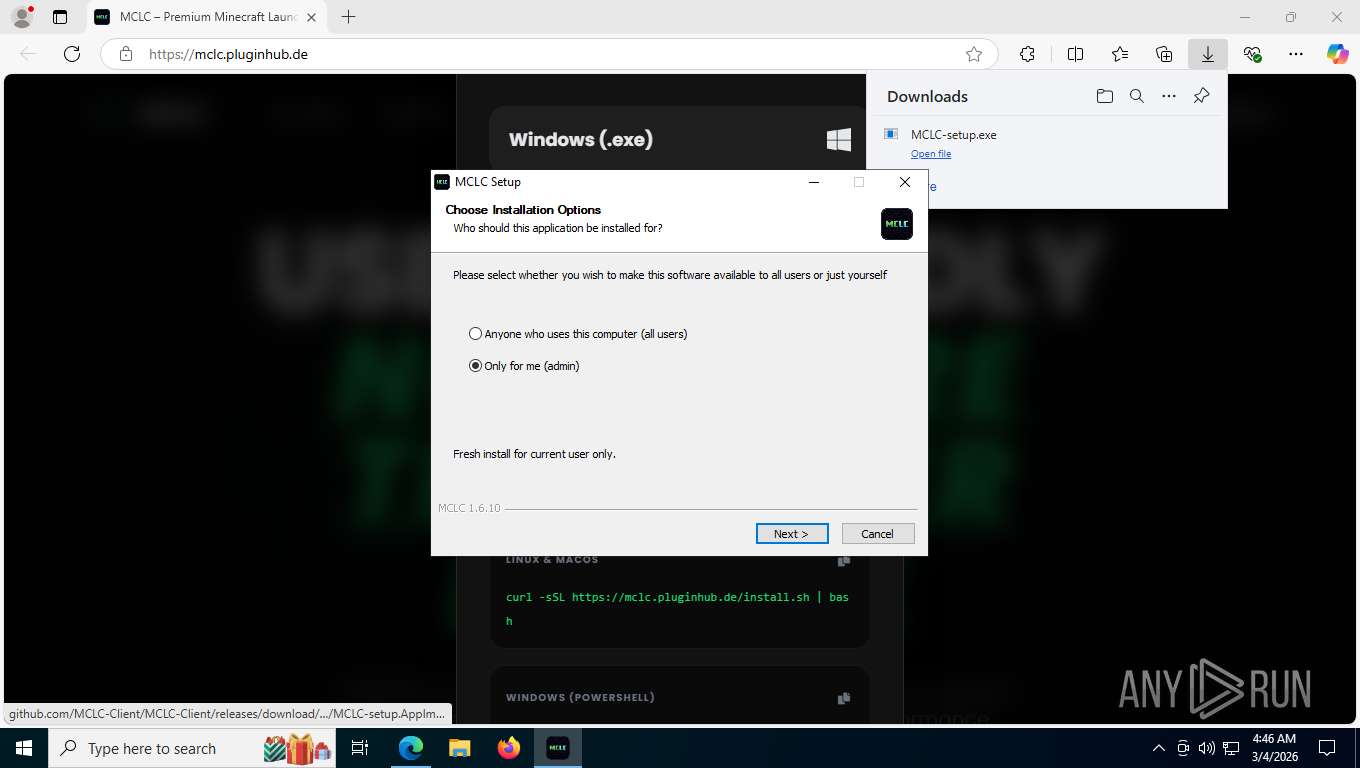Select the MCLC Premium Minecraft Launcher tab
The height and width of the screenshot is (768, 1360).
coord(206,17)
